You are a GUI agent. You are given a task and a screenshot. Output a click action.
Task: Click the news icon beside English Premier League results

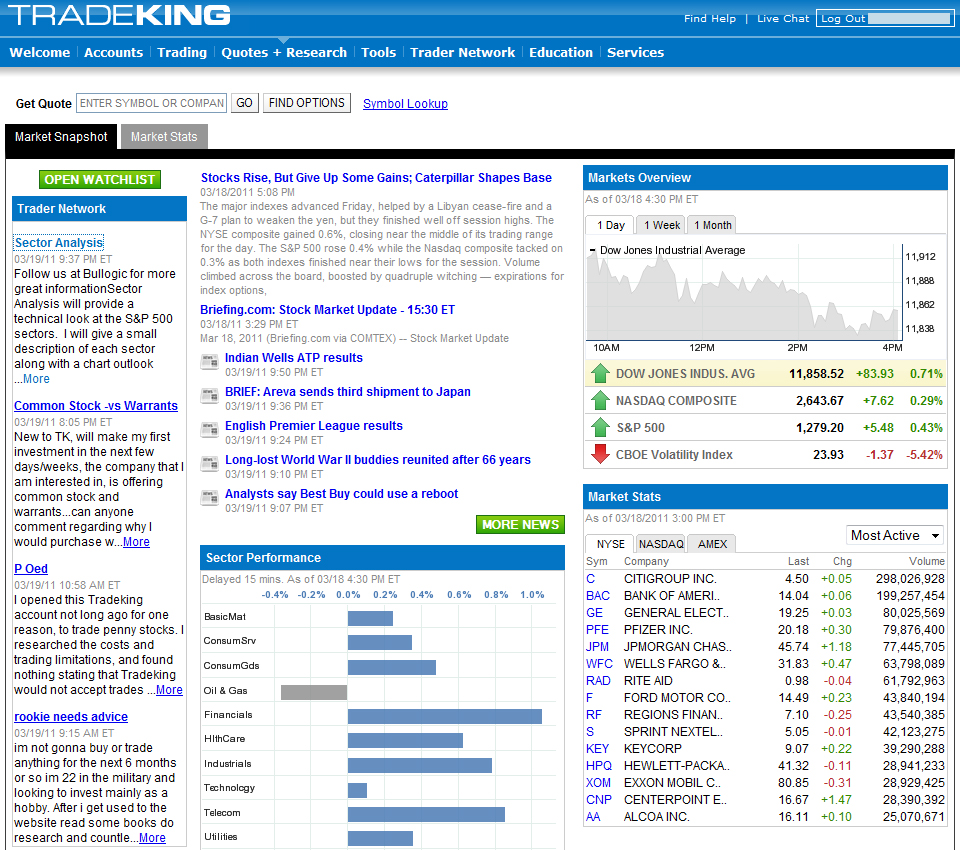coord(209,430)
